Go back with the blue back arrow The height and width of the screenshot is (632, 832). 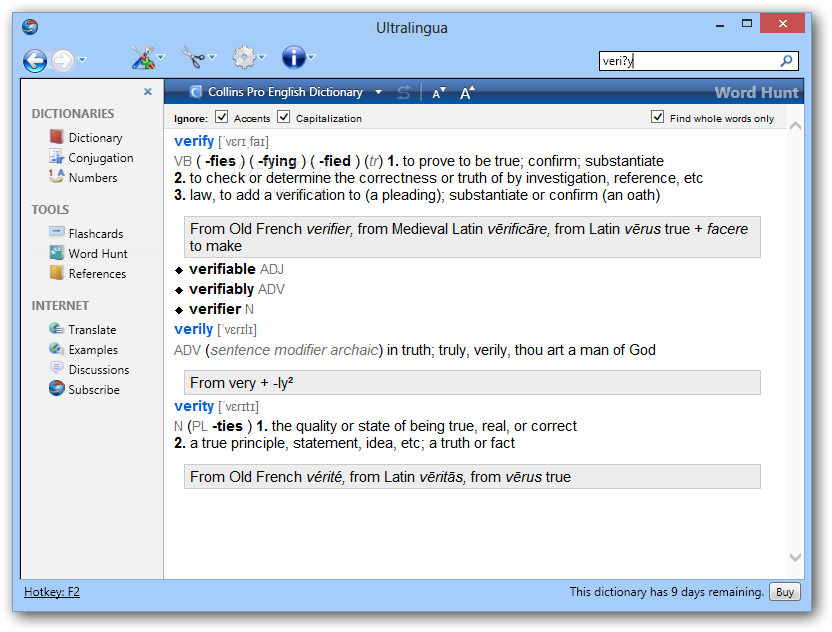[34, 60]
